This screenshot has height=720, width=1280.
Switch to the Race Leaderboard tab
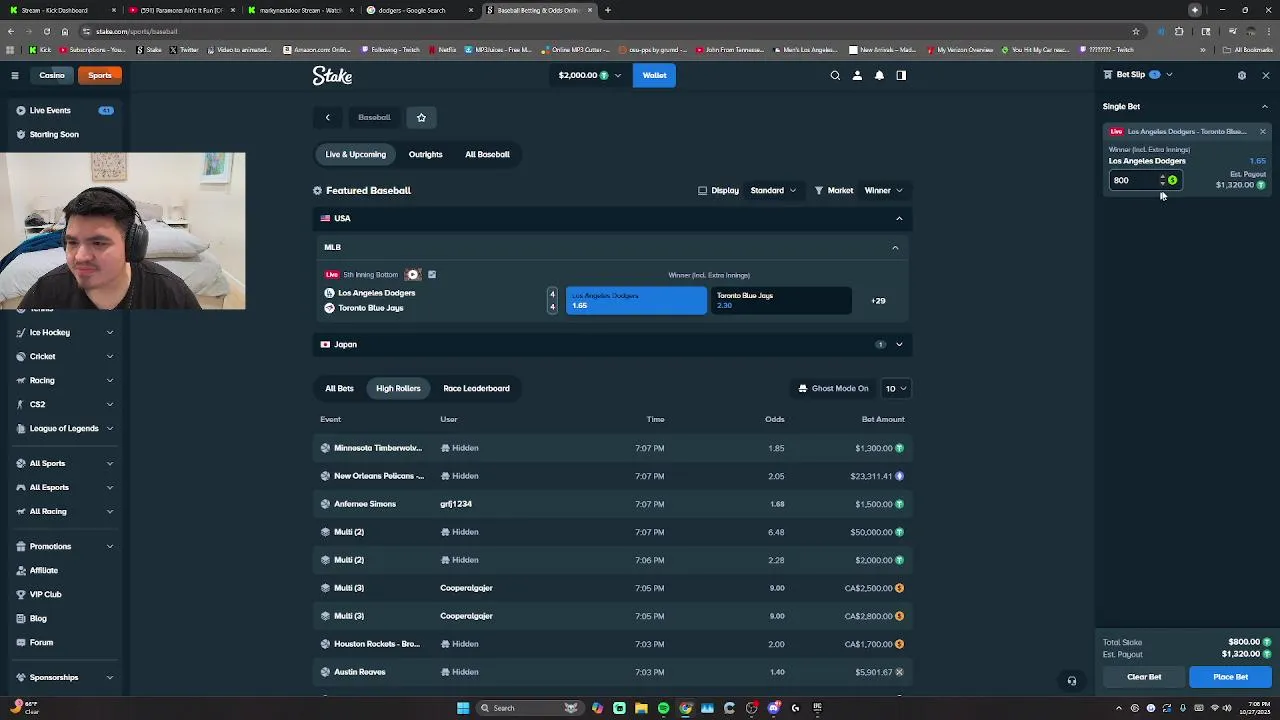(x=476, y=388)
